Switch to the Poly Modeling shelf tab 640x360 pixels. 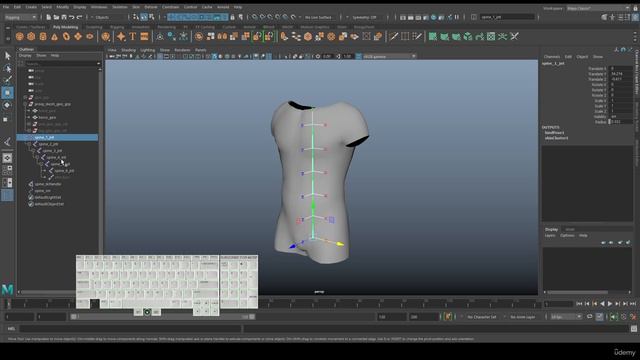(x=65, y=27)
